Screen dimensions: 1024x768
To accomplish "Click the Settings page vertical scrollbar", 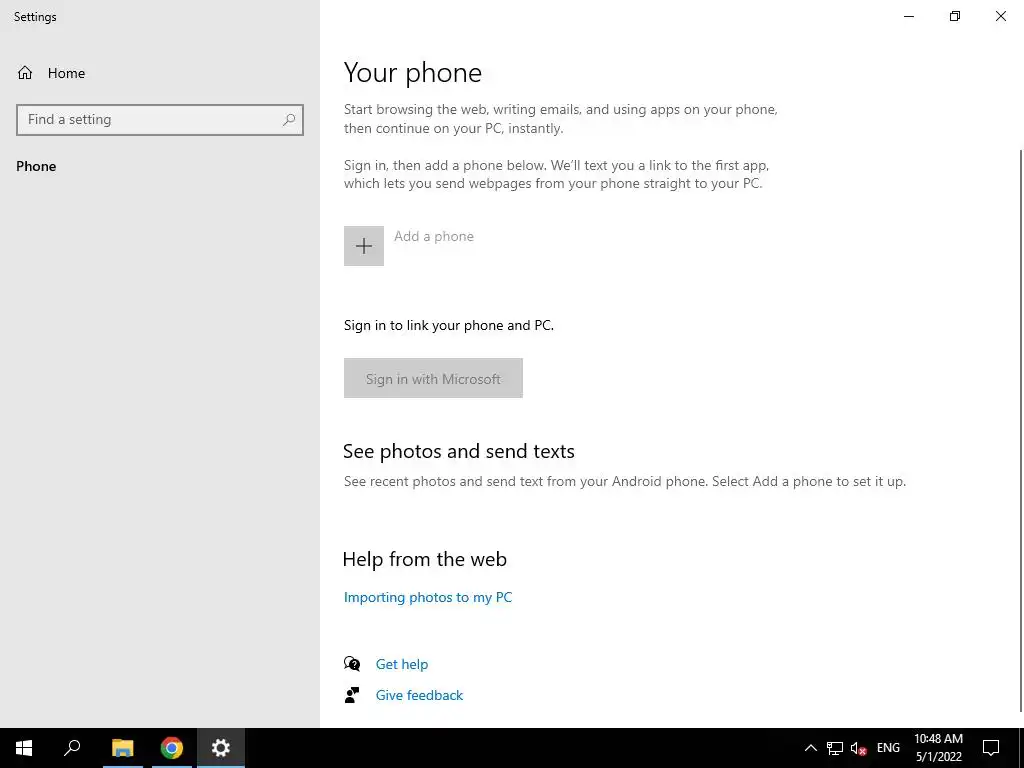I will [x=1021, y=431].
